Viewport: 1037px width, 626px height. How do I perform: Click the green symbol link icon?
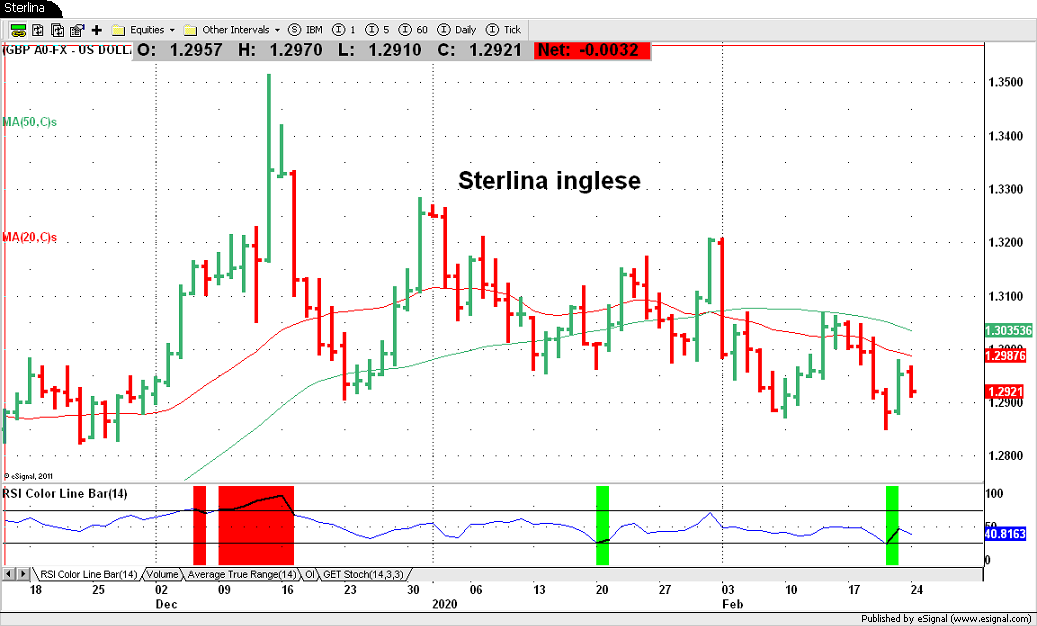point(18,30)
